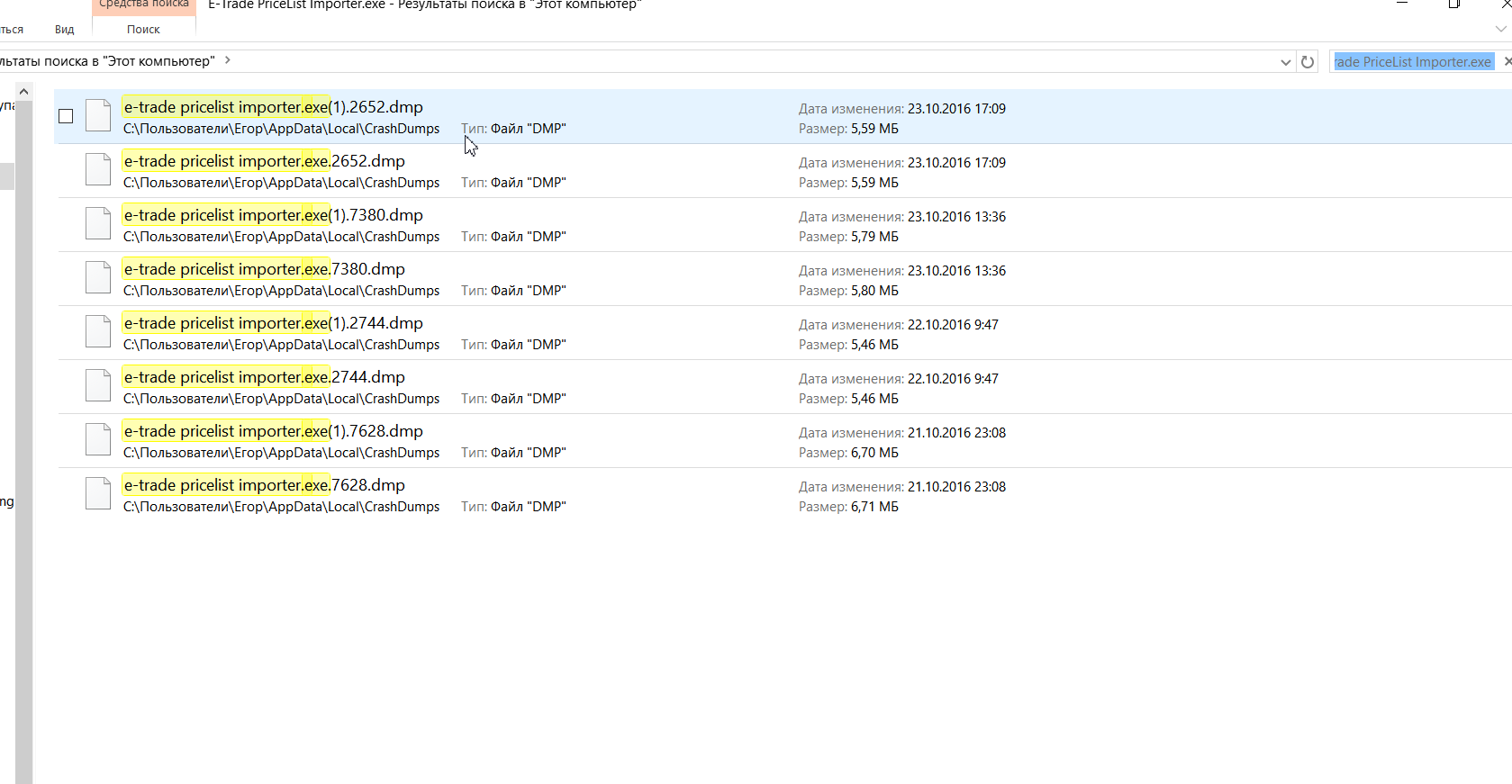This screenshot has width=1512, height=784.
Task: Expand the ribbon with the chevron
Action: tap(1500, 29)
